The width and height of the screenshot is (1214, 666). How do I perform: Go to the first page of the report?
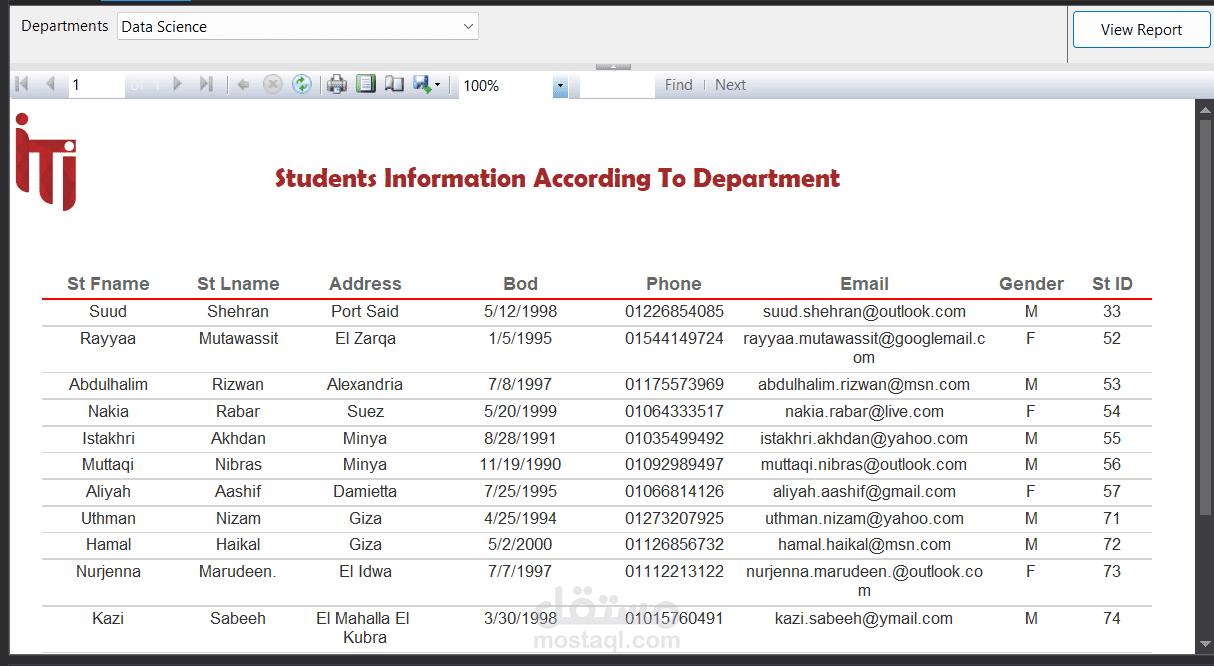pos(21,84)
